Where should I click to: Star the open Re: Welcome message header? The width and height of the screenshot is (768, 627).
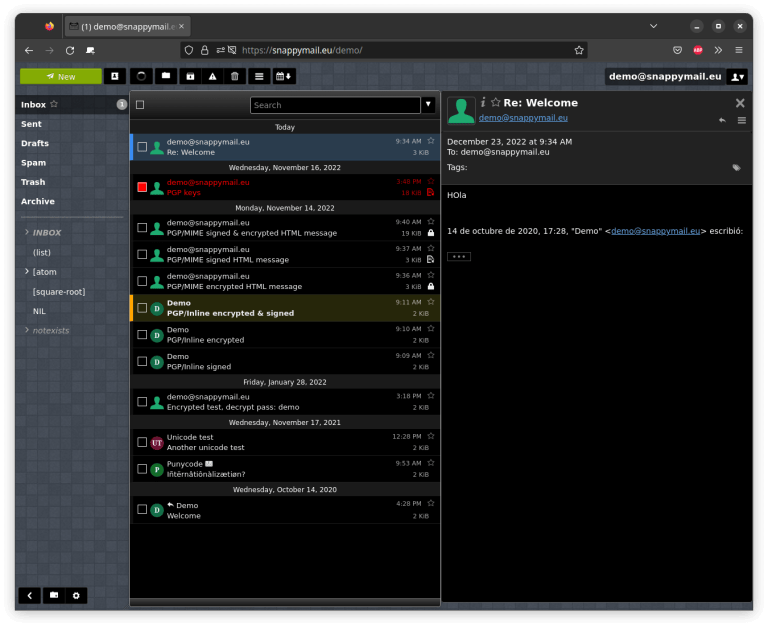point(496,102)
